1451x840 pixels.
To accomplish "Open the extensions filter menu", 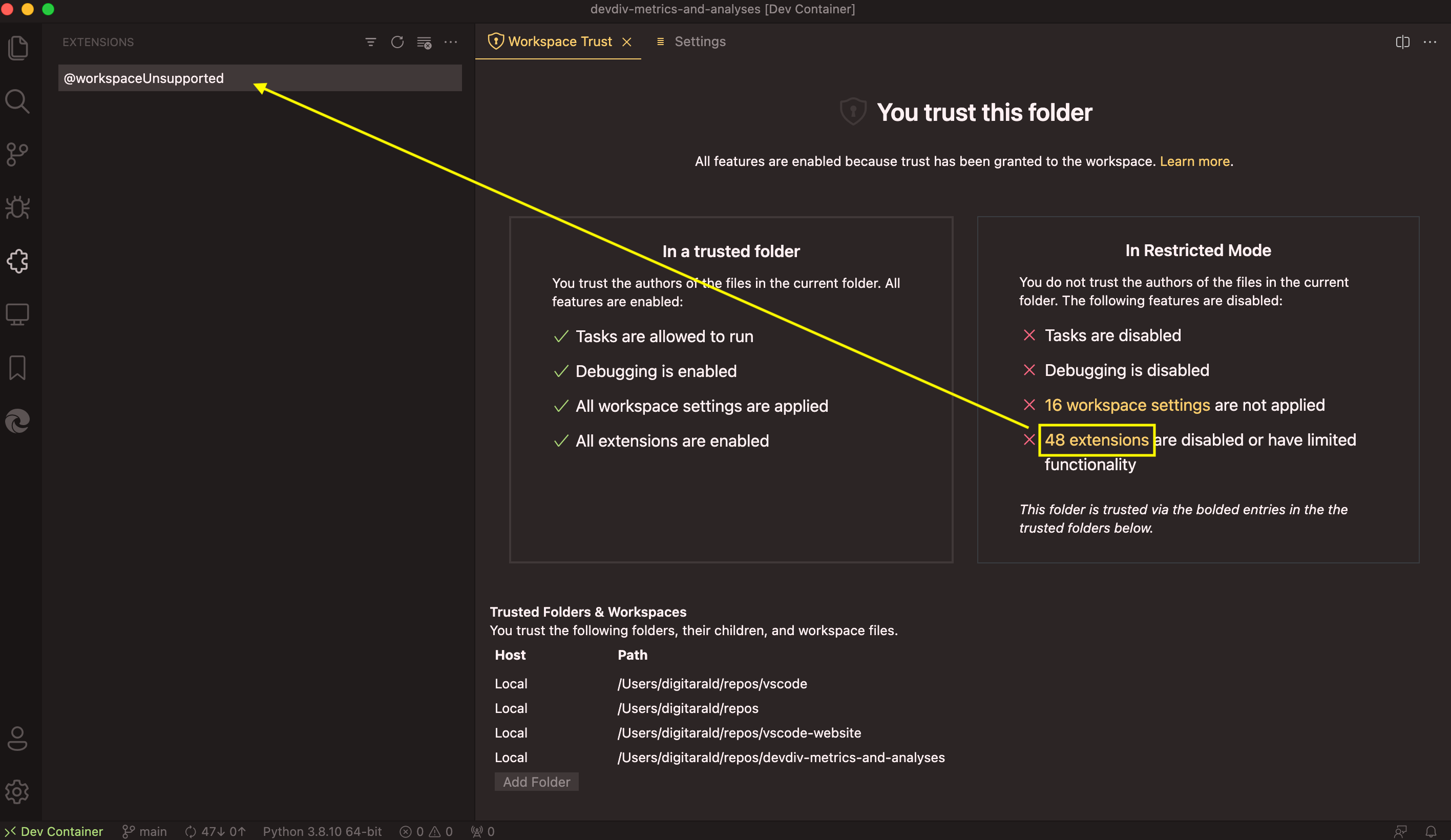I will 370,41.
